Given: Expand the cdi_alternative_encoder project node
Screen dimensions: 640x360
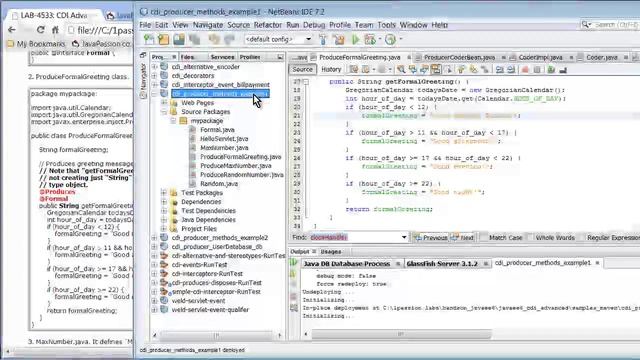Looking at the screenshot, I should click(x=155, y=67).
